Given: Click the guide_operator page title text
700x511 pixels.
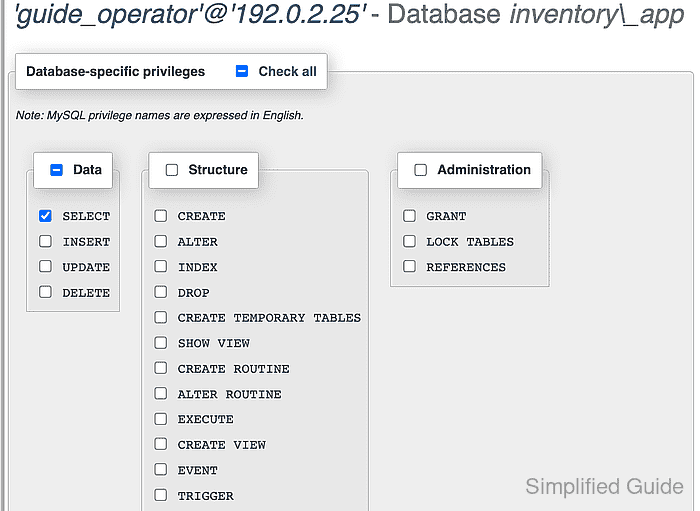Looking at the screenshot, I should click(350, 14).
